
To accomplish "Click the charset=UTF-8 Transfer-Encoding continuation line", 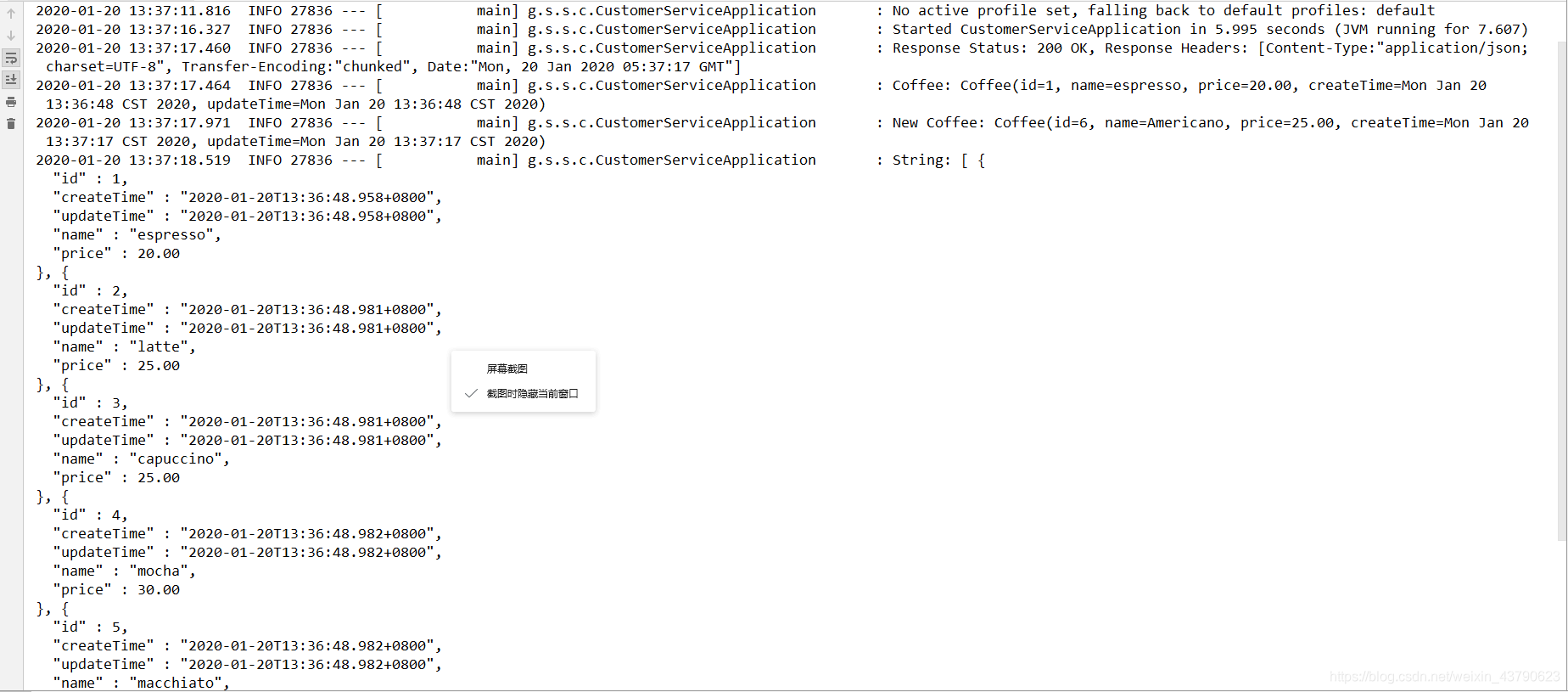I will click(393, 66).
